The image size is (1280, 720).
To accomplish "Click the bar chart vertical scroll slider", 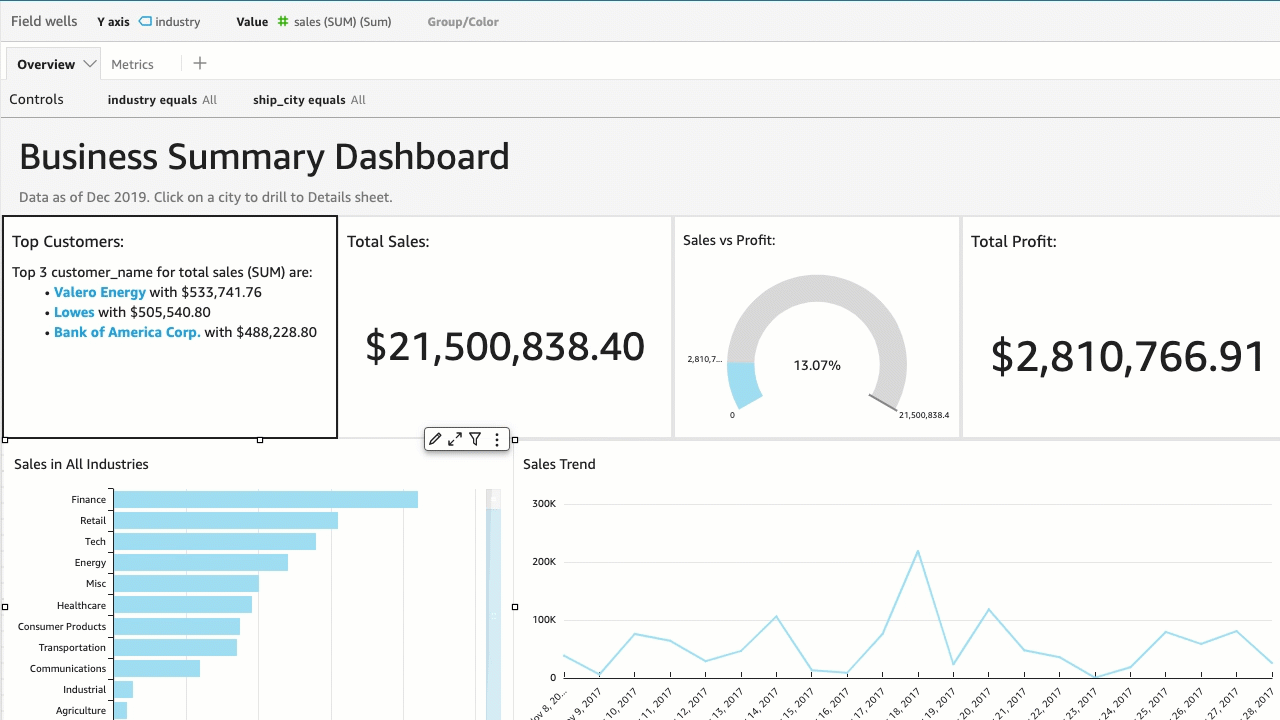I will [493, 600].
